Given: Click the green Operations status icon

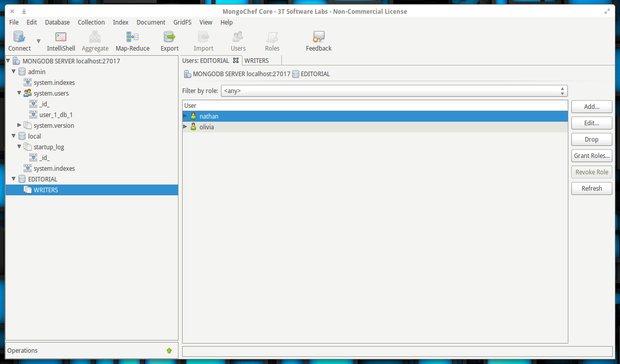Looking at the screenshot, I should coord(169,351).
